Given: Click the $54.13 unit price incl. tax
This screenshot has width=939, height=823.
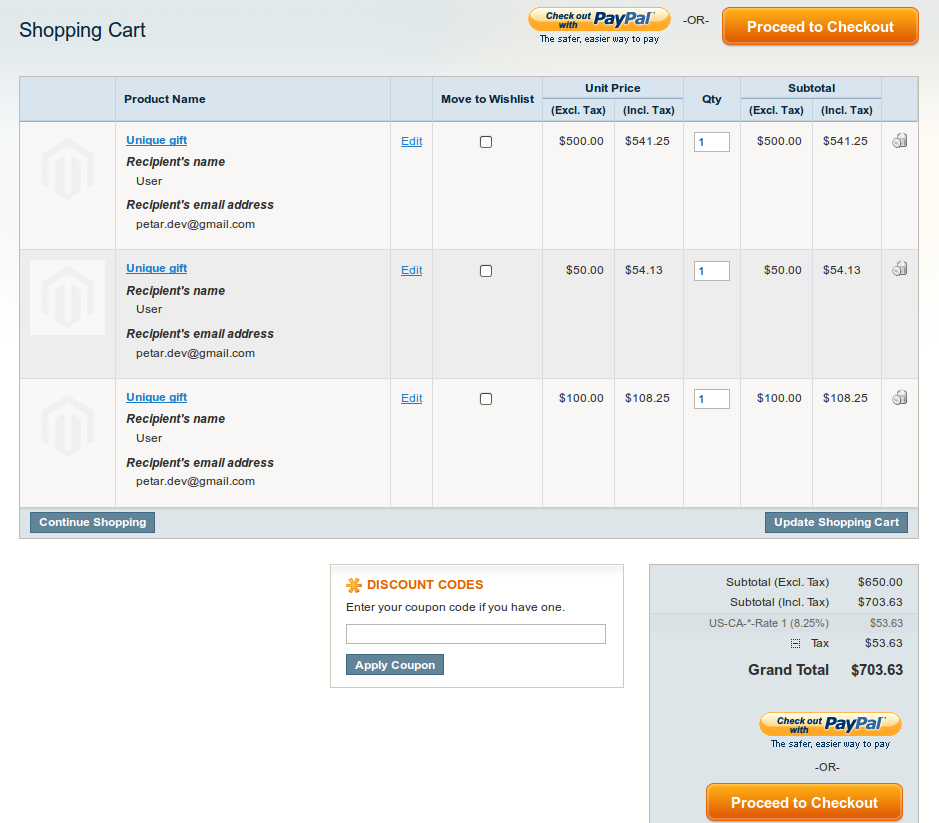Looking at the screenshot, I should [644, 270].
